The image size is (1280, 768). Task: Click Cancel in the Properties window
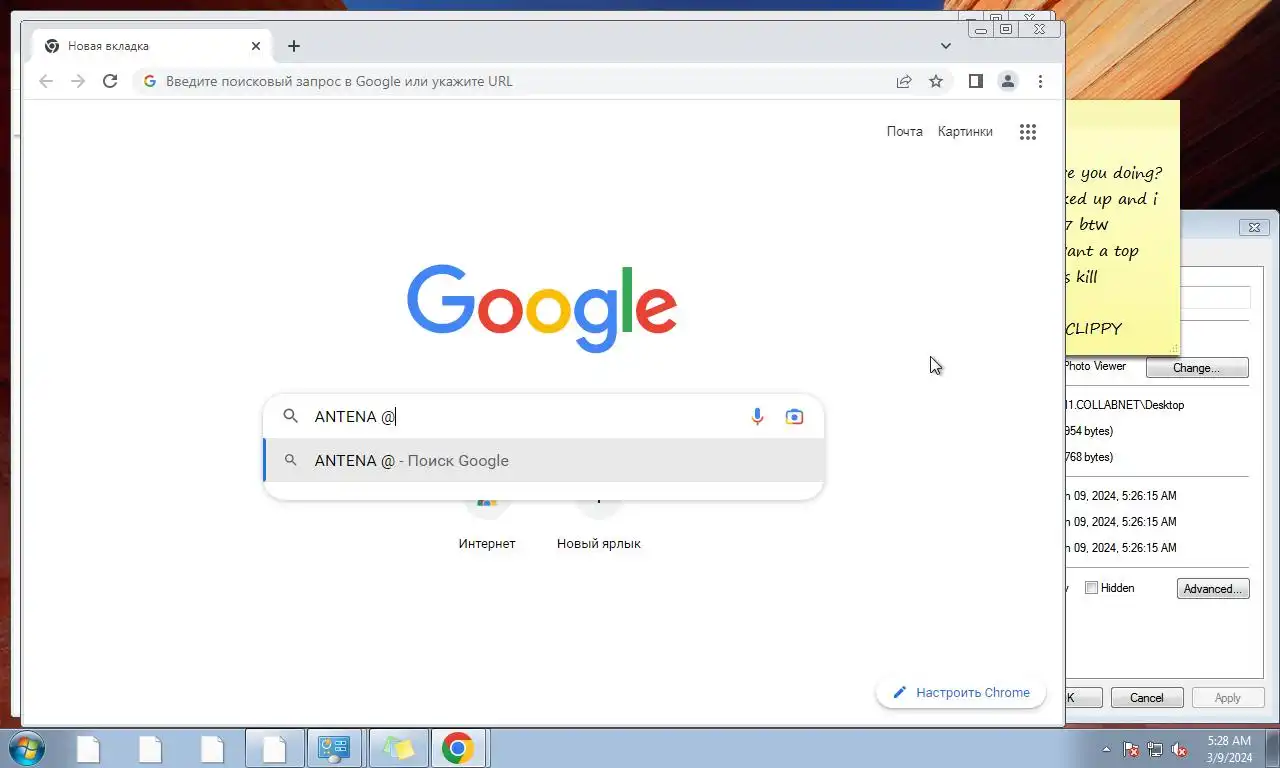pos(1147,698)
